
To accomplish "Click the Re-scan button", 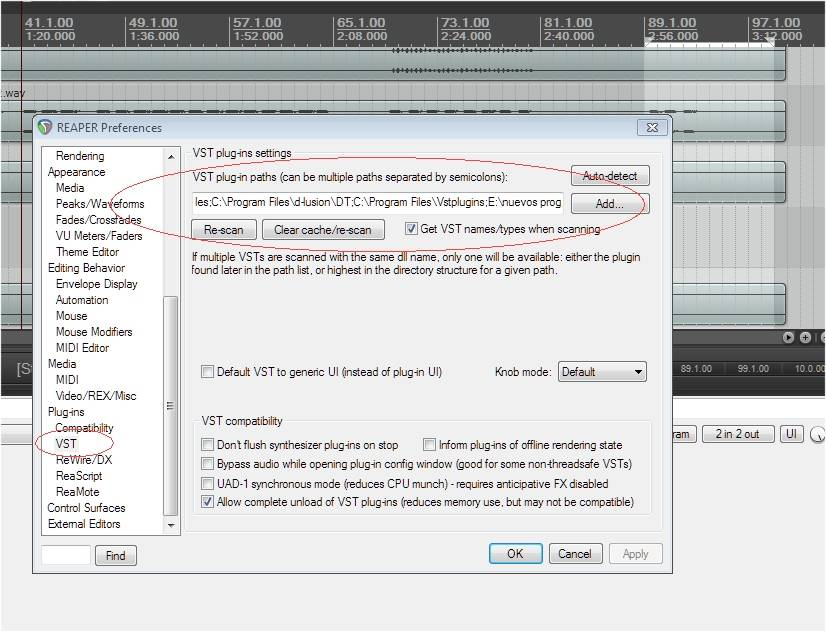I will click(x=223, y=230).
